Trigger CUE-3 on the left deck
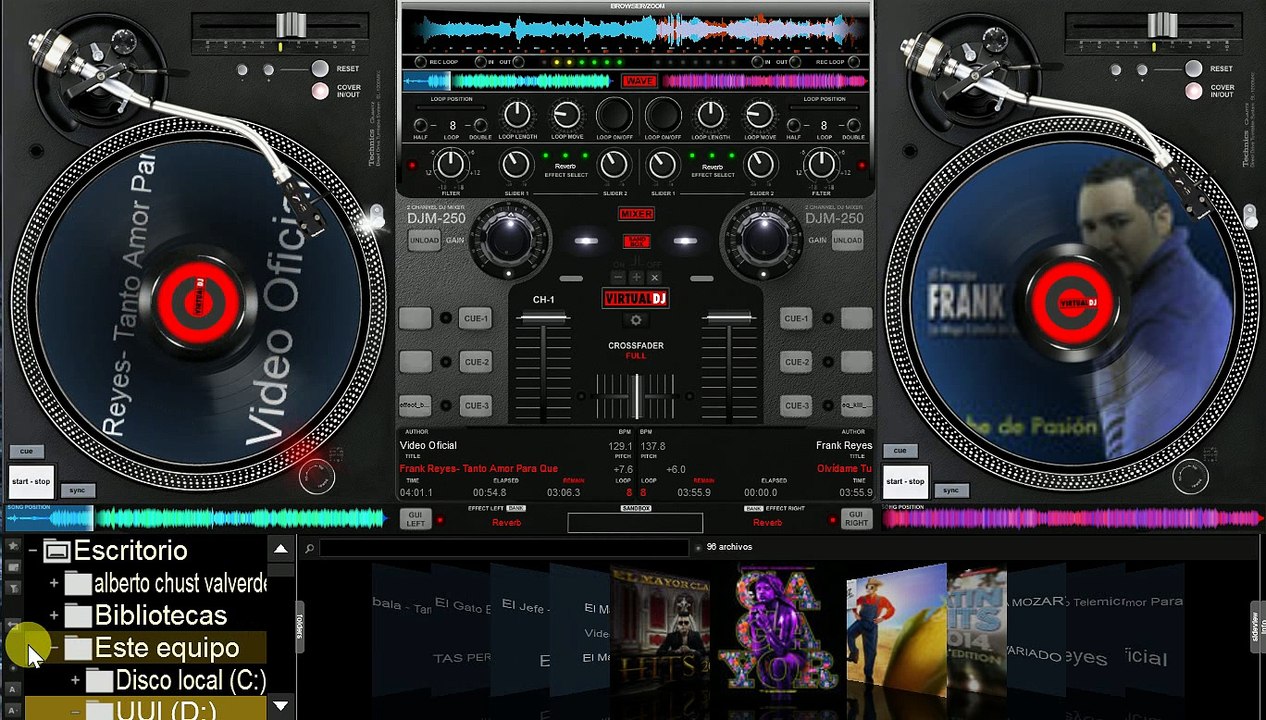 pyautogui.click(x=476, y=406)
